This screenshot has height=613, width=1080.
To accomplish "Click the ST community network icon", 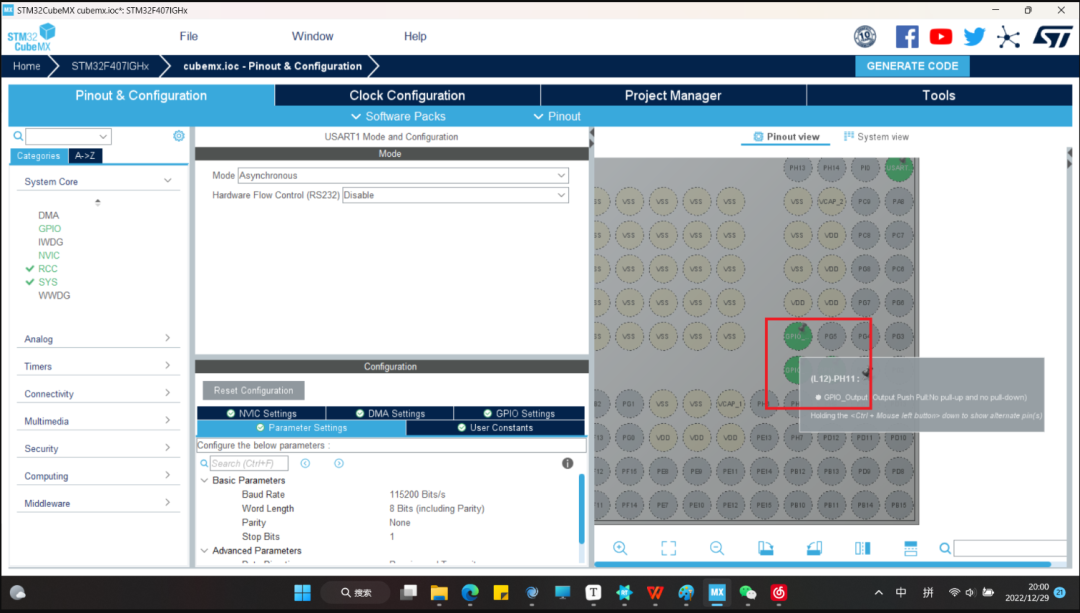I will tap(1008, 37).
